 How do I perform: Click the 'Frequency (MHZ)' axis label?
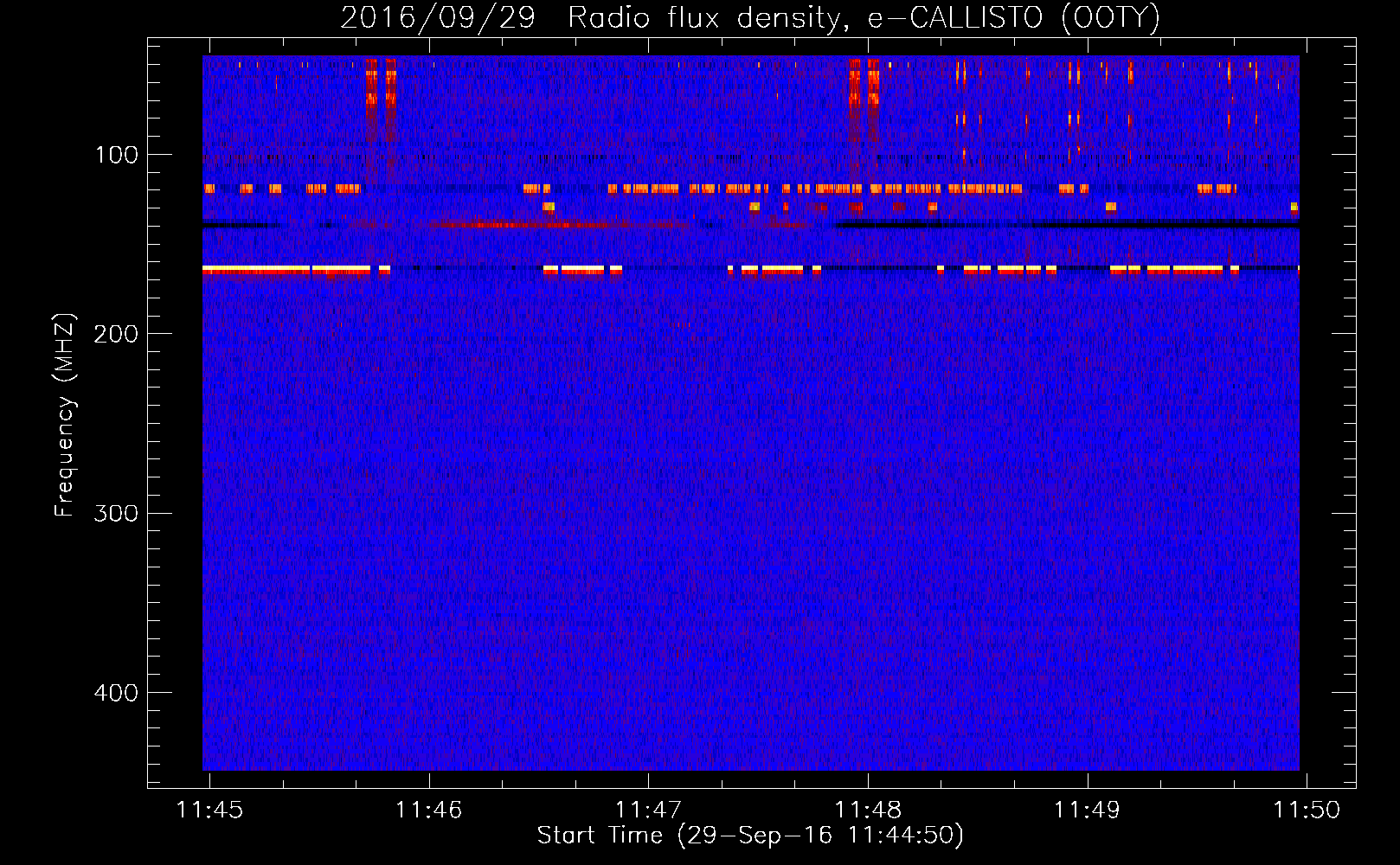[x=65, y=415]
